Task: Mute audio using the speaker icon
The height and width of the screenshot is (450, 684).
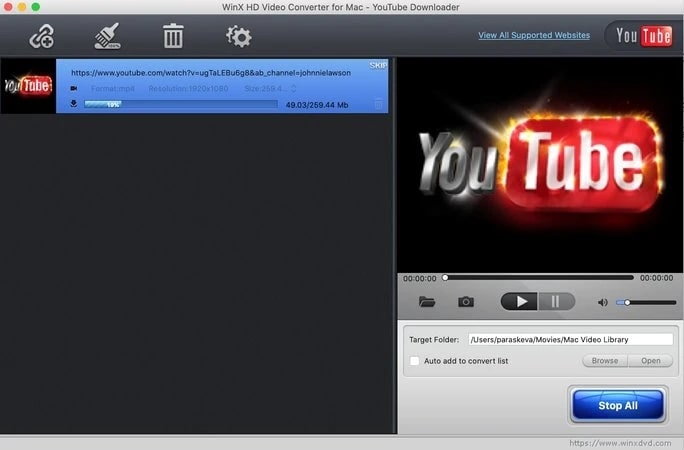Action: pyautogui.click(x=602, y=302)
